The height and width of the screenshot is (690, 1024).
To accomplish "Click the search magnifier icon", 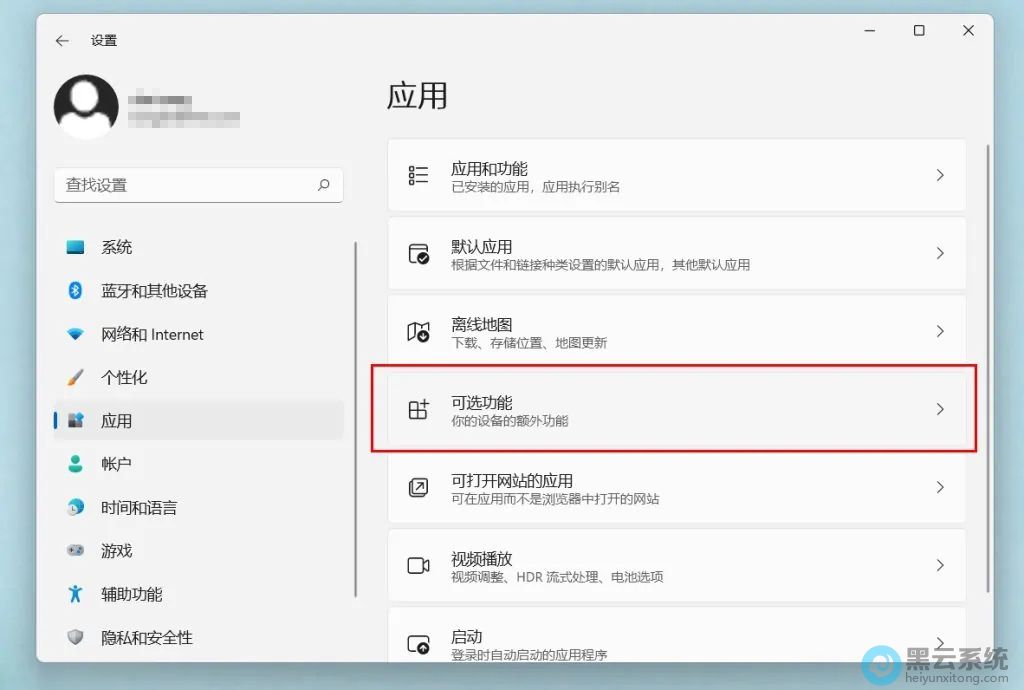I will point(323,185).
